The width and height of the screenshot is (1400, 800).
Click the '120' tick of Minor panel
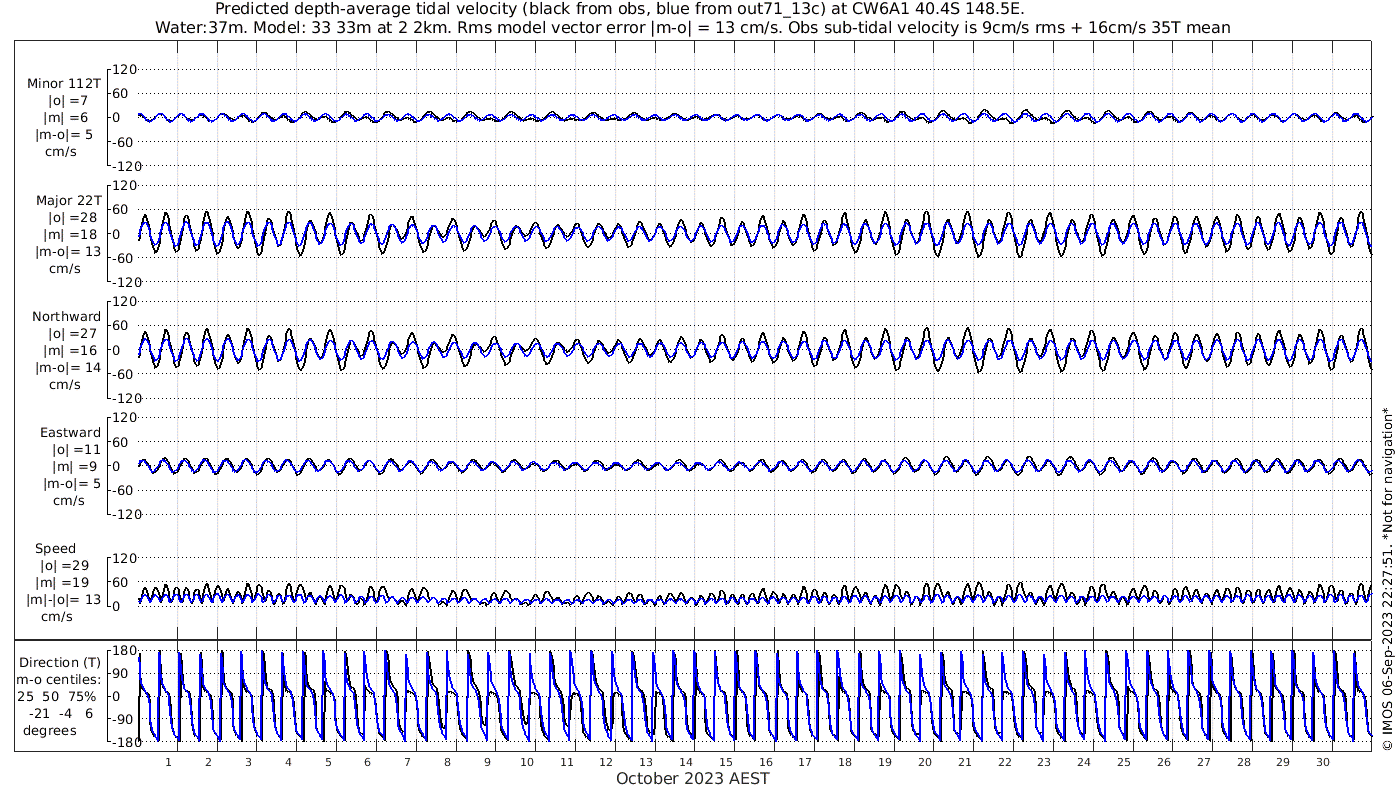[x=123, y=69]
